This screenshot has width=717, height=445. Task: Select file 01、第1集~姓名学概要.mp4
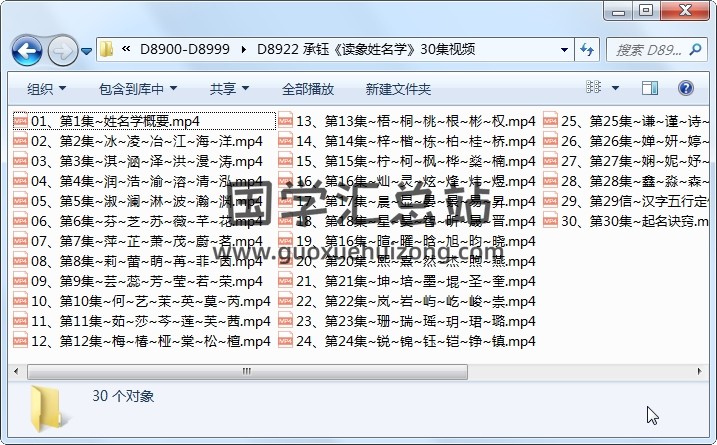144,121
